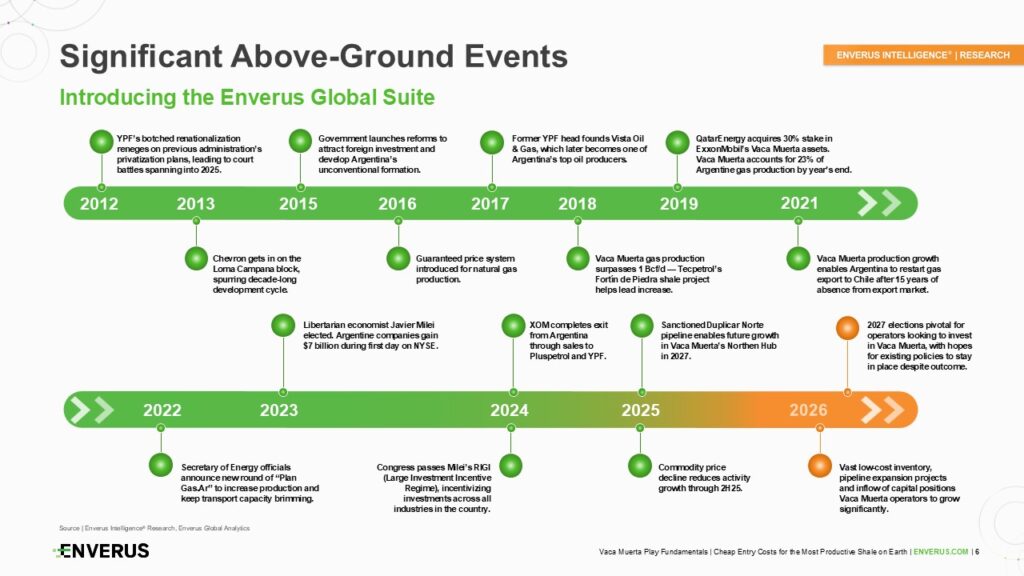The height and width of the screenshot is (576, 1024).
Task: Click the double chevron arrows after 2021
Action: pyautogui.click(x=879, y=203)
